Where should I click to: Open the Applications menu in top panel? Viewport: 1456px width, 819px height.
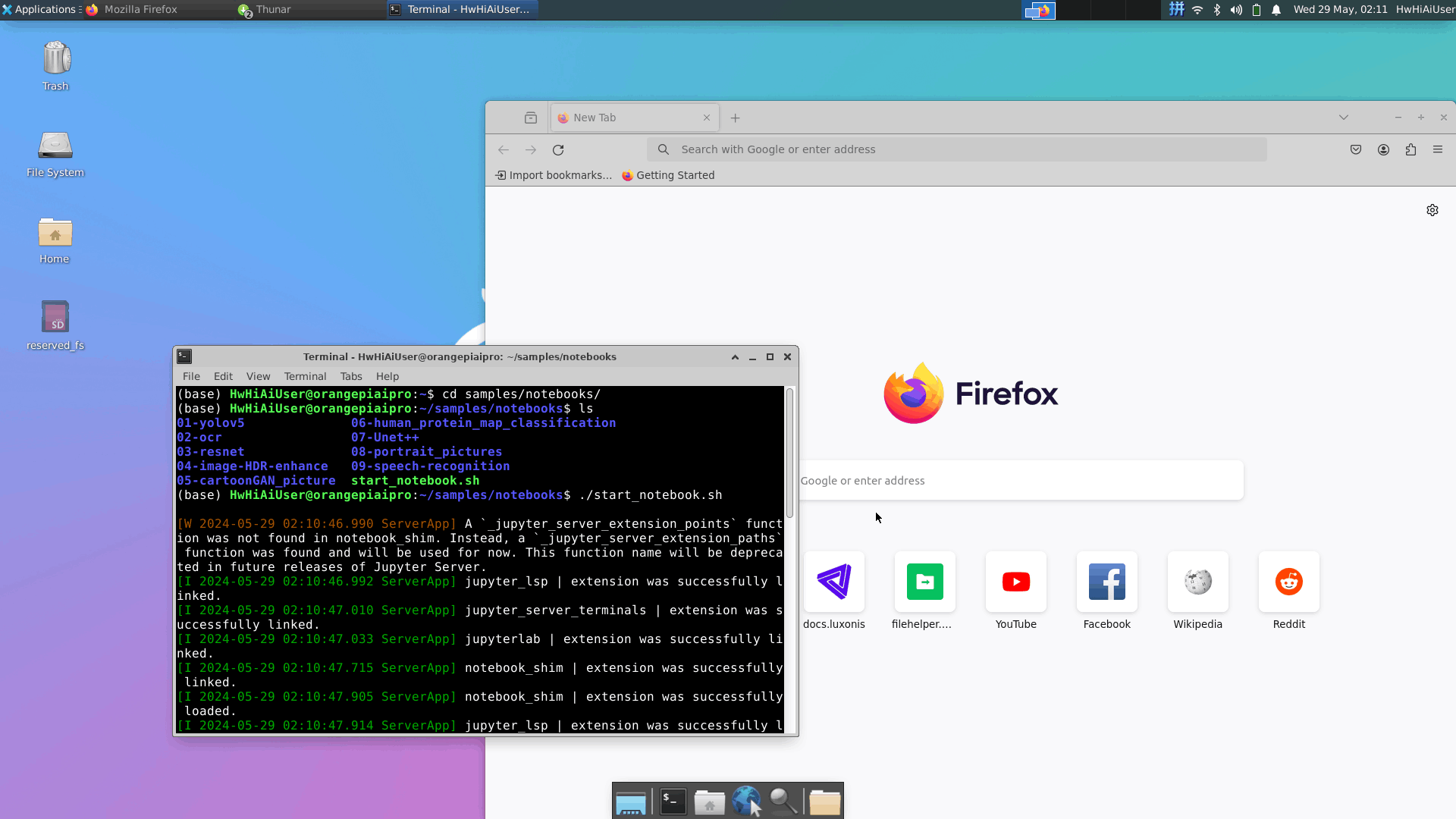39,9
